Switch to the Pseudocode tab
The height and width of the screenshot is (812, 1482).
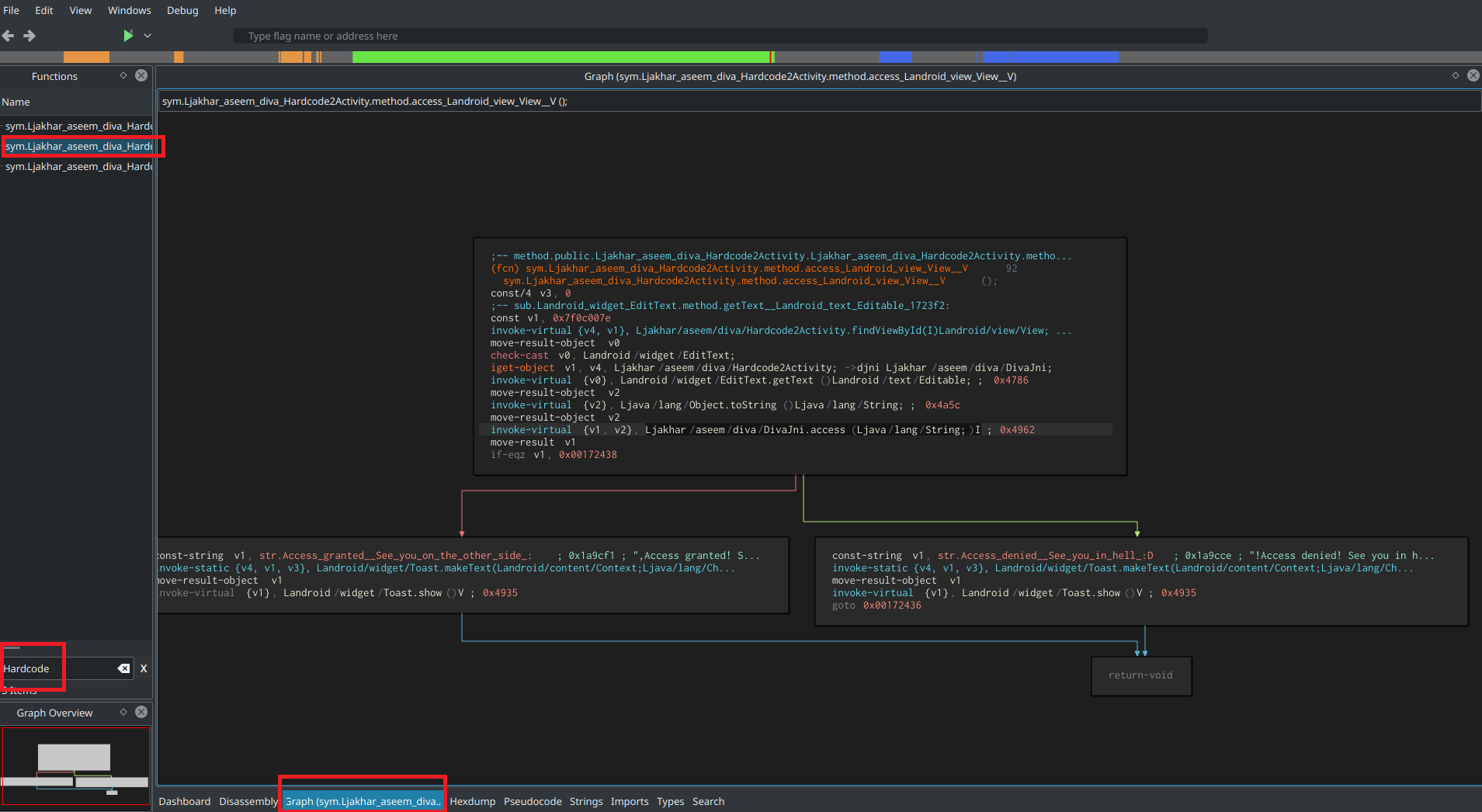tap(532, 801)
